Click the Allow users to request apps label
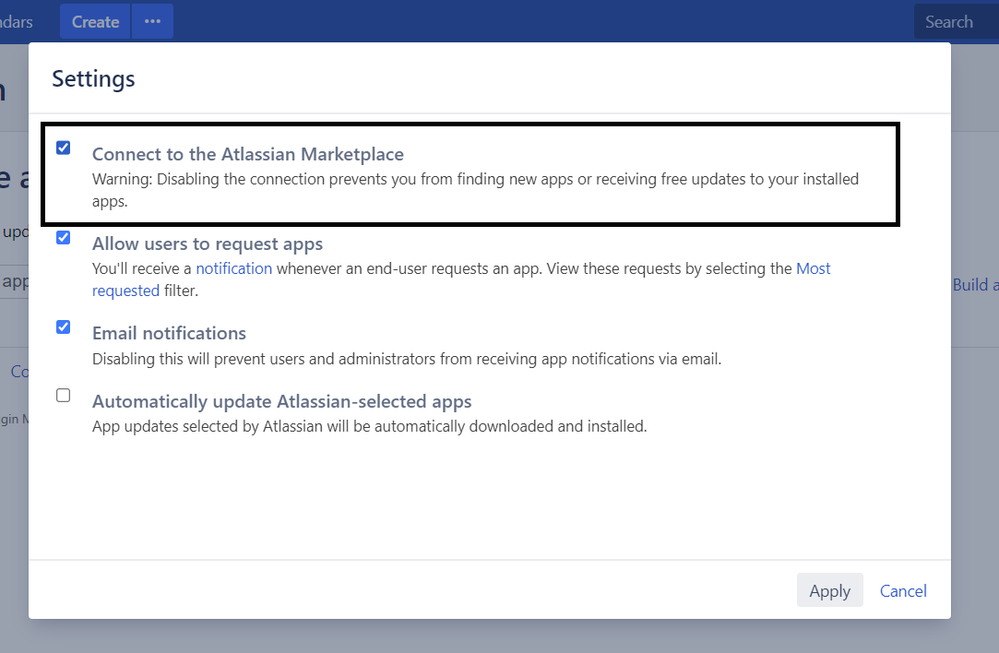999x653 pixels. [207, 244]
